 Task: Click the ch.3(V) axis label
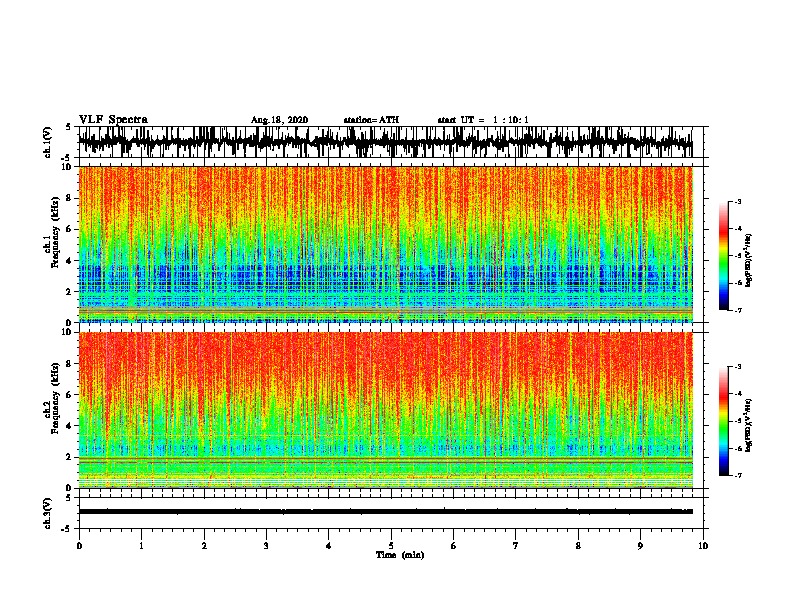[48, 513]
